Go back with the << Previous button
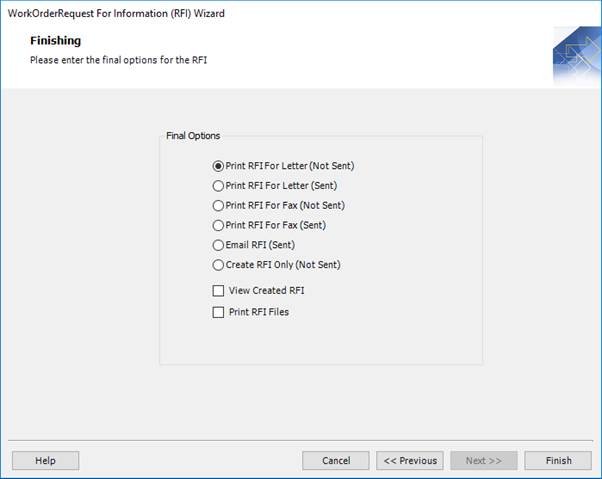Image resolution: width=602 pixels, height=479 pixels. click(410, 461)
